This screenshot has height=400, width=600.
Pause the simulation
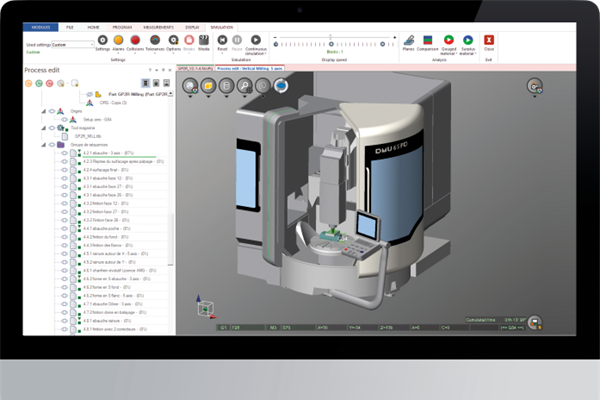coord(237,40)
